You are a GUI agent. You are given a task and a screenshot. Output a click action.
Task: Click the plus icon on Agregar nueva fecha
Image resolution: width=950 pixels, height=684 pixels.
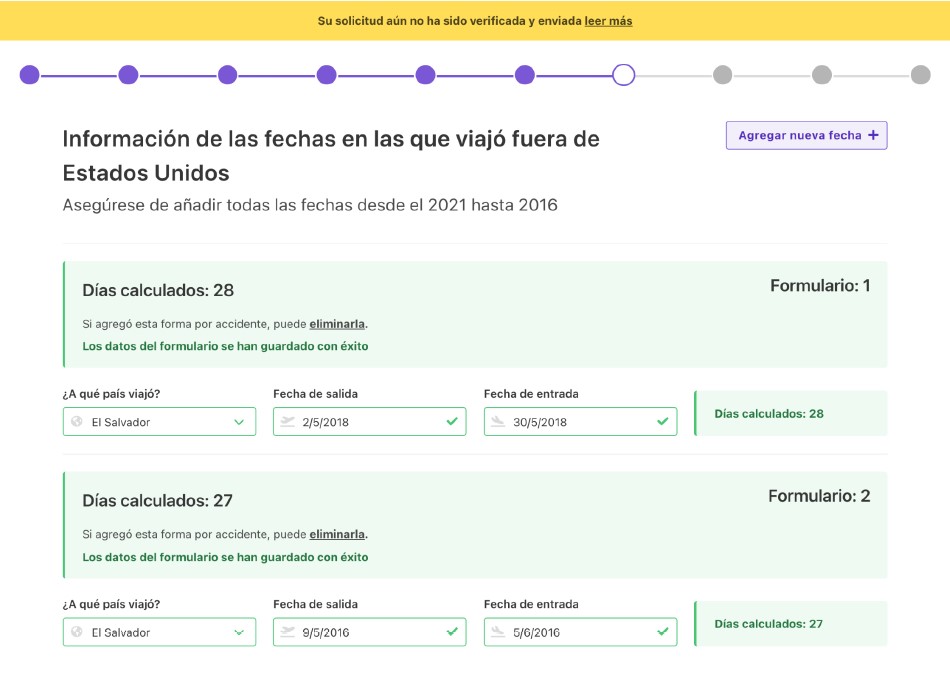[x=872, y=136]
